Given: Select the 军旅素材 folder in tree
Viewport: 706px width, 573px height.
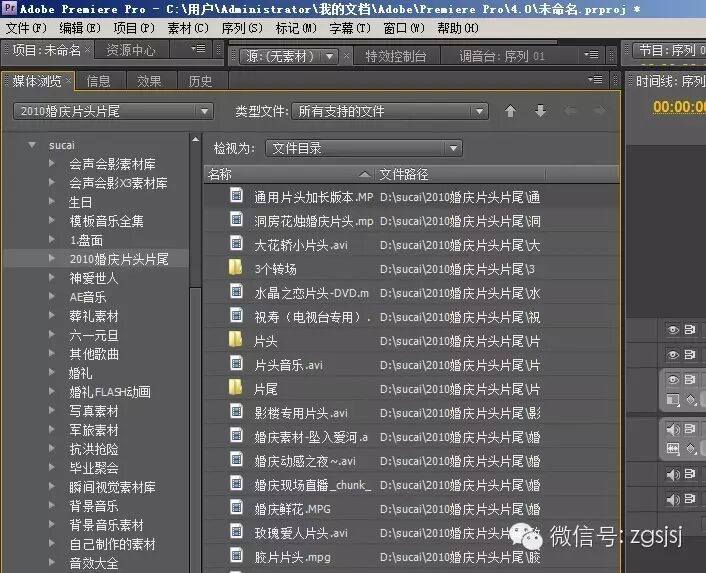Looking at the screenshot, I should coord(94,430).
